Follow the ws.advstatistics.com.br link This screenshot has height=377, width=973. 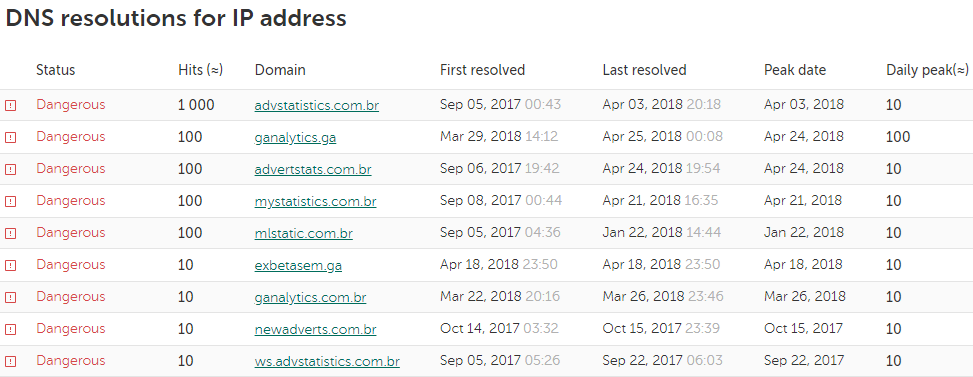coord(327,361)
